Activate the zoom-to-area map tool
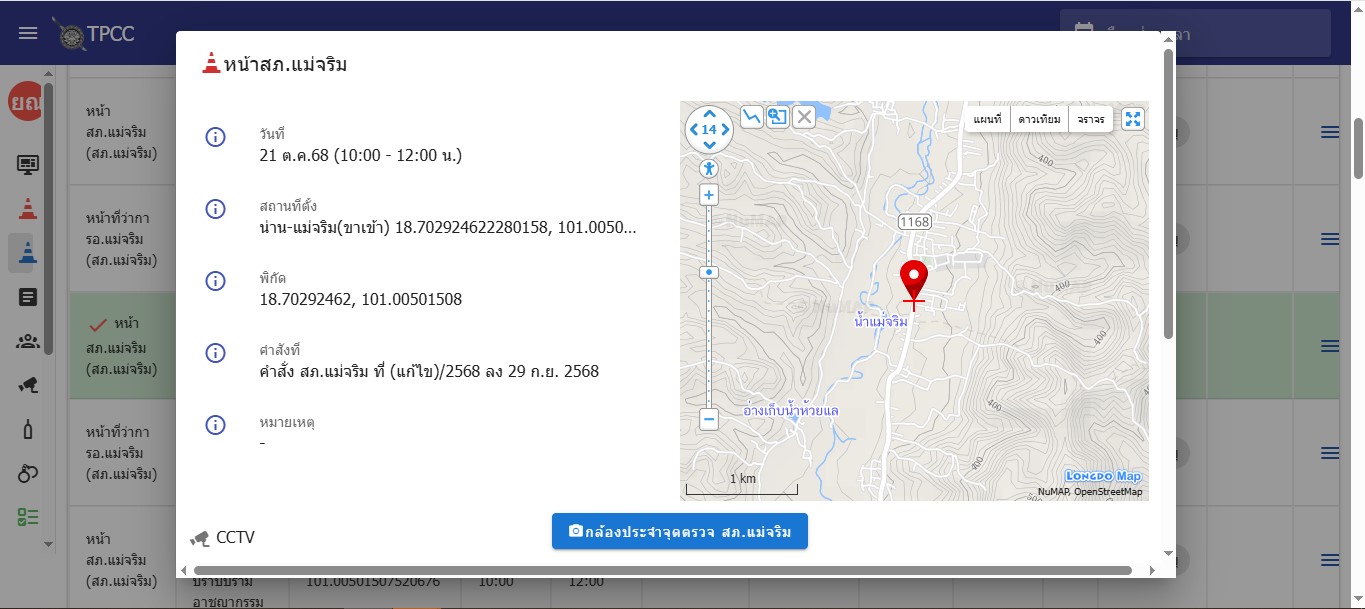 tap(777, 117)
